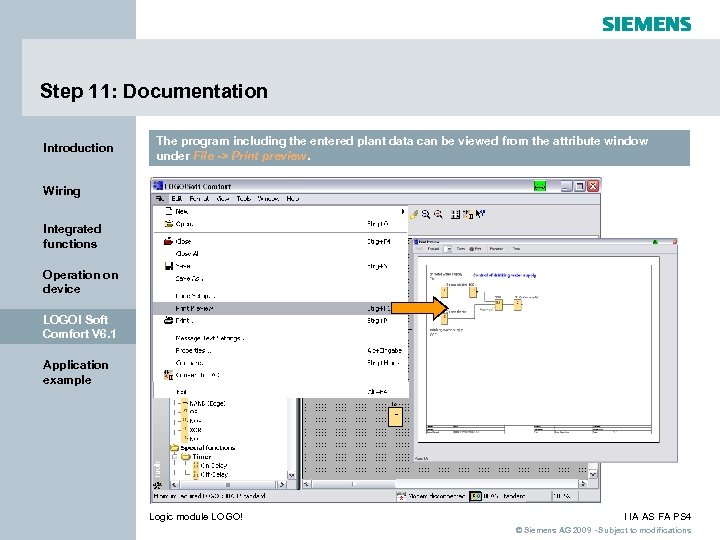720x540 pixels.
Task: Choose Convert menu entry with the icon
Action: click(x=280, y=375)
